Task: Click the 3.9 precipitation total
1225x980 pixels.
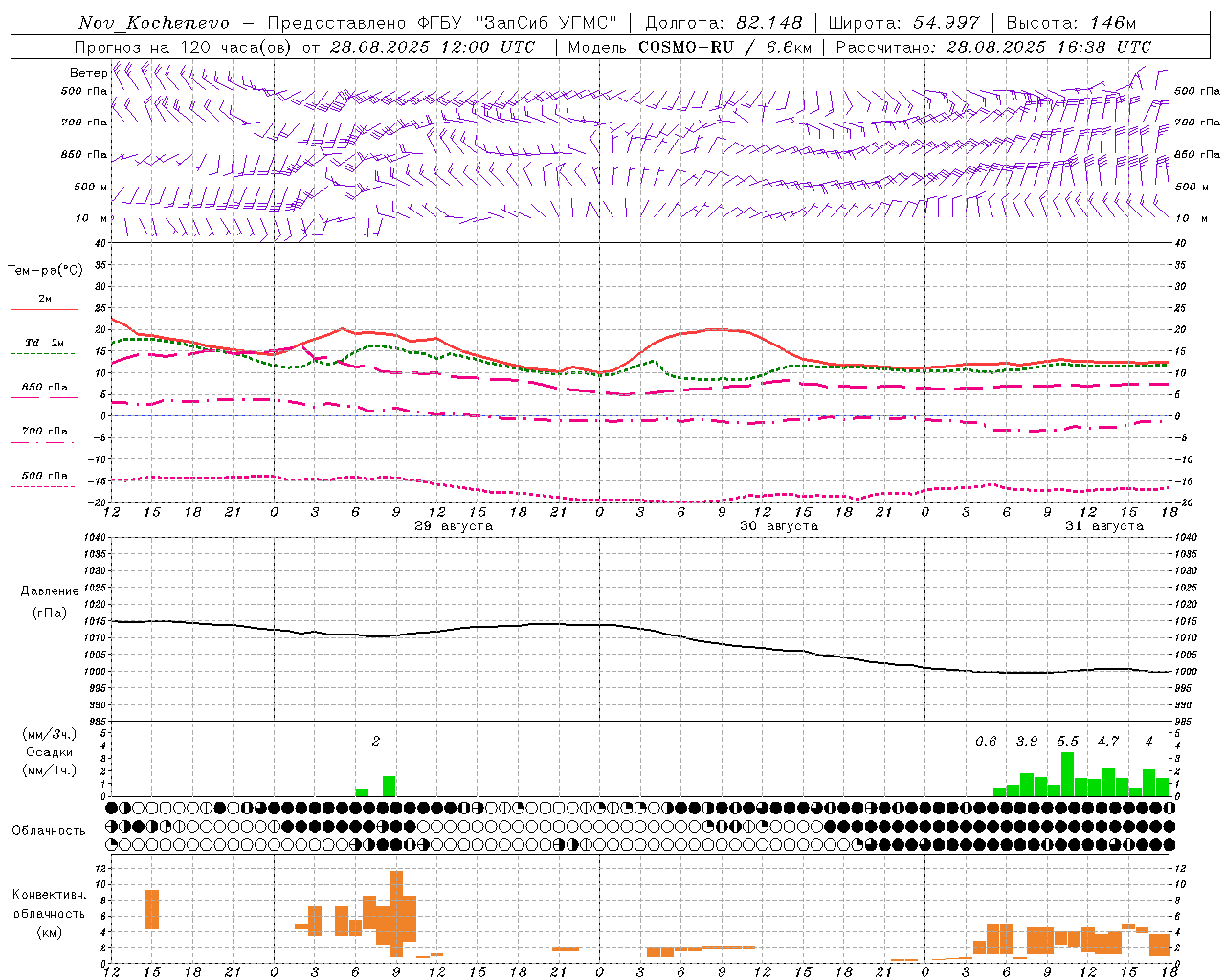Action: pyautogui.click(x=1027, y=742)
